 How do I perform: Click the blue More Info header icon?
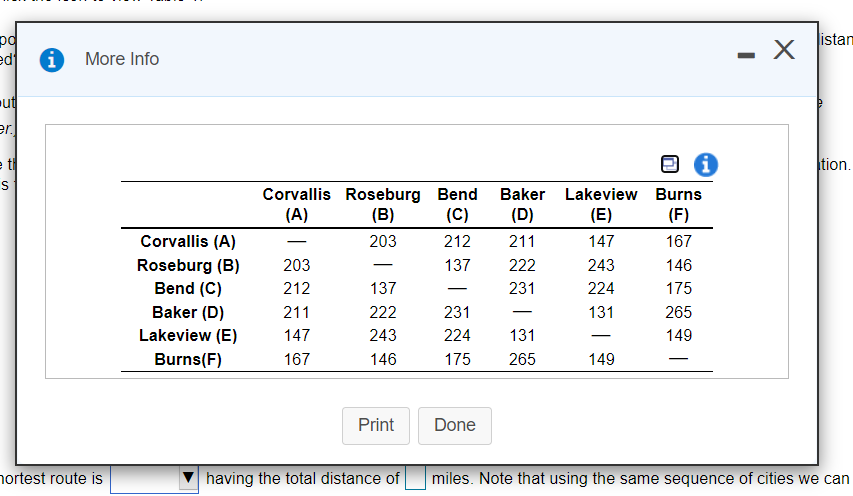[x=52, y=59]
